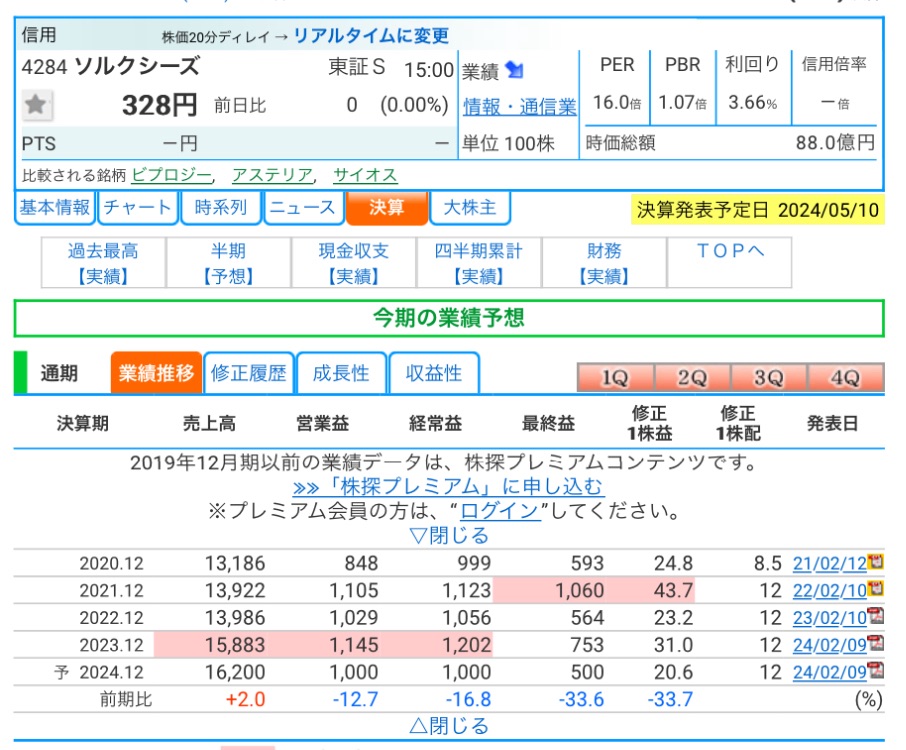This screenshot has width=906, height=750.
Task: Open the 情報・通信業 sector link
Action: pyautogui.click(x=519, y=107)
